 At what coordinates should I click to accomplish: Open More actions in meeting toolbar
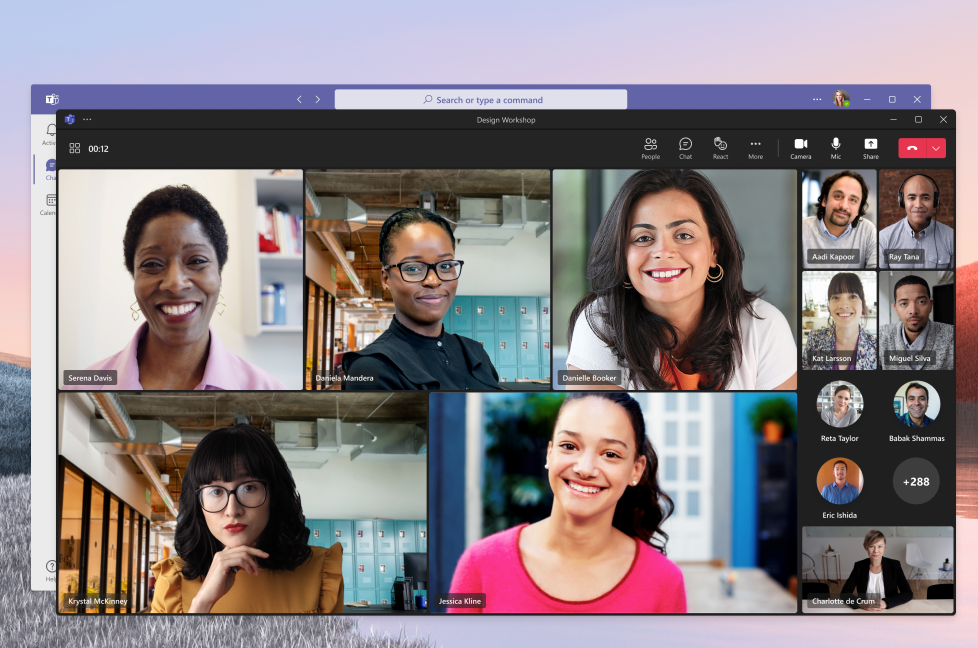coord(755,148)
